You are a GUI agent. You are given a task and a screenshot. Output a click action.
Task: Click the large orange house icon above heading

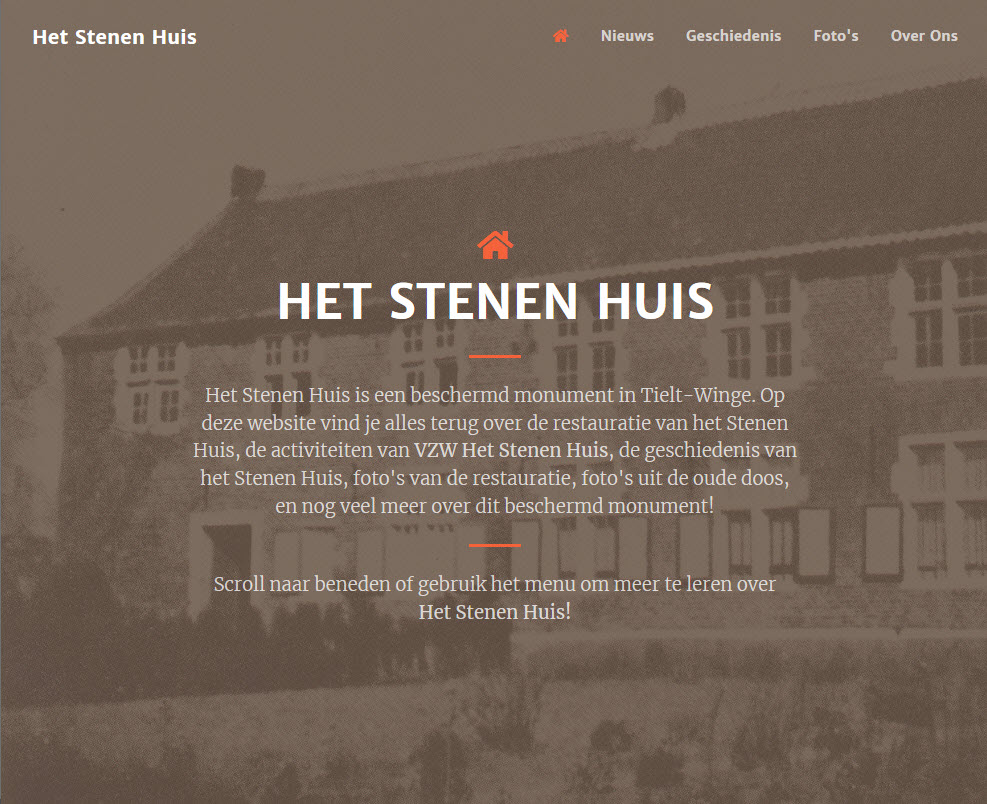[x=495, y=245]
